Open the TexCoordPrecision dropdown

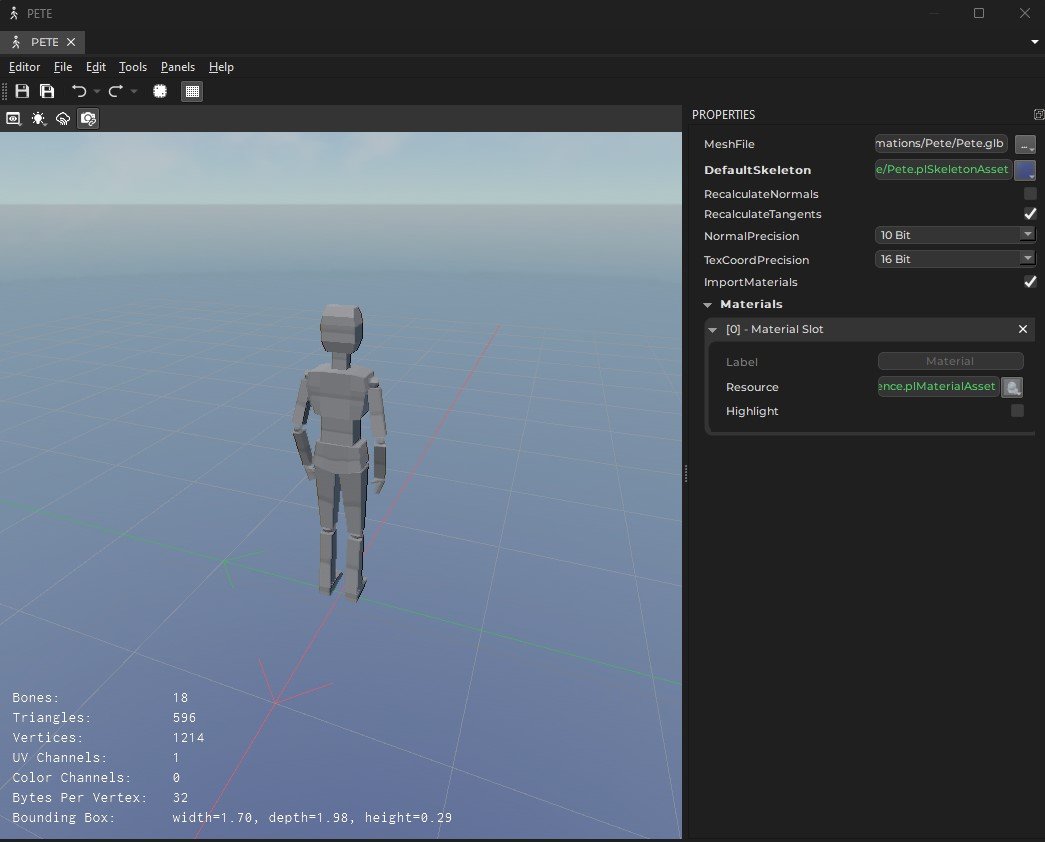tap(1027, 259)
